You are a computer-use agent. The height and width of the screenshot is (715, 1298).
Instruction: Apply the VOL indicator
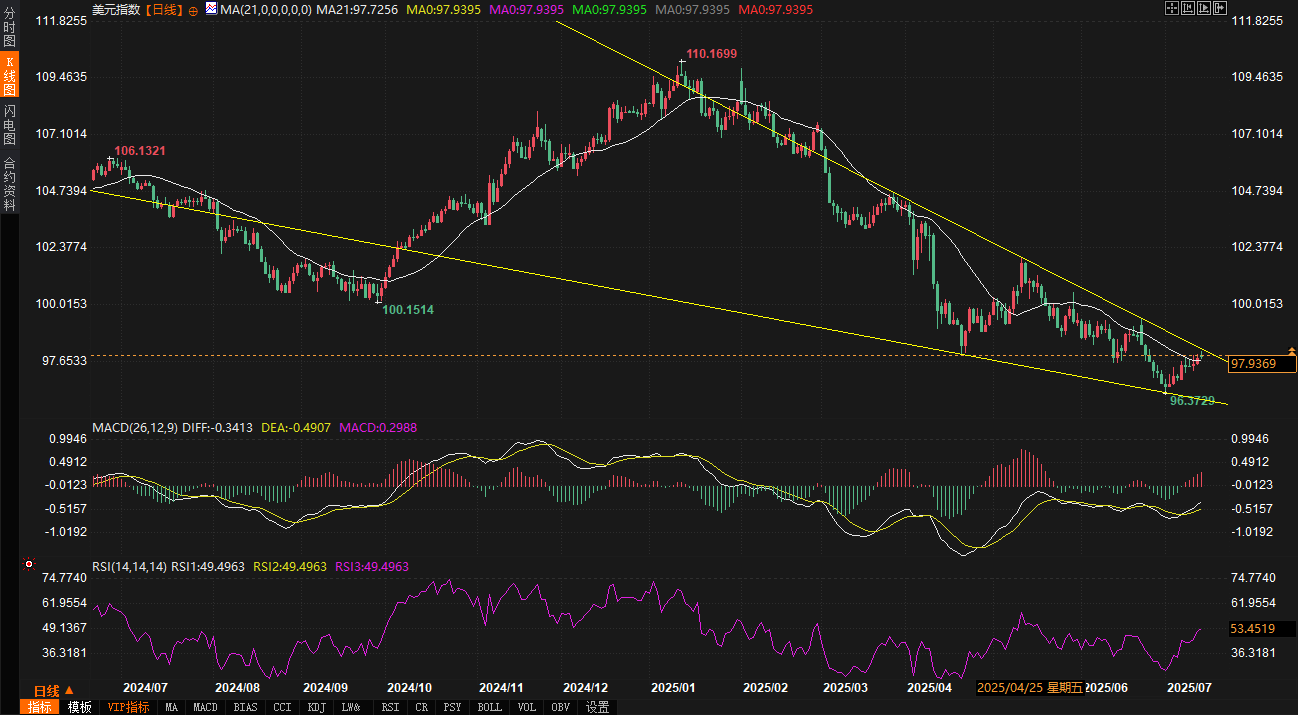coord(527,707)
